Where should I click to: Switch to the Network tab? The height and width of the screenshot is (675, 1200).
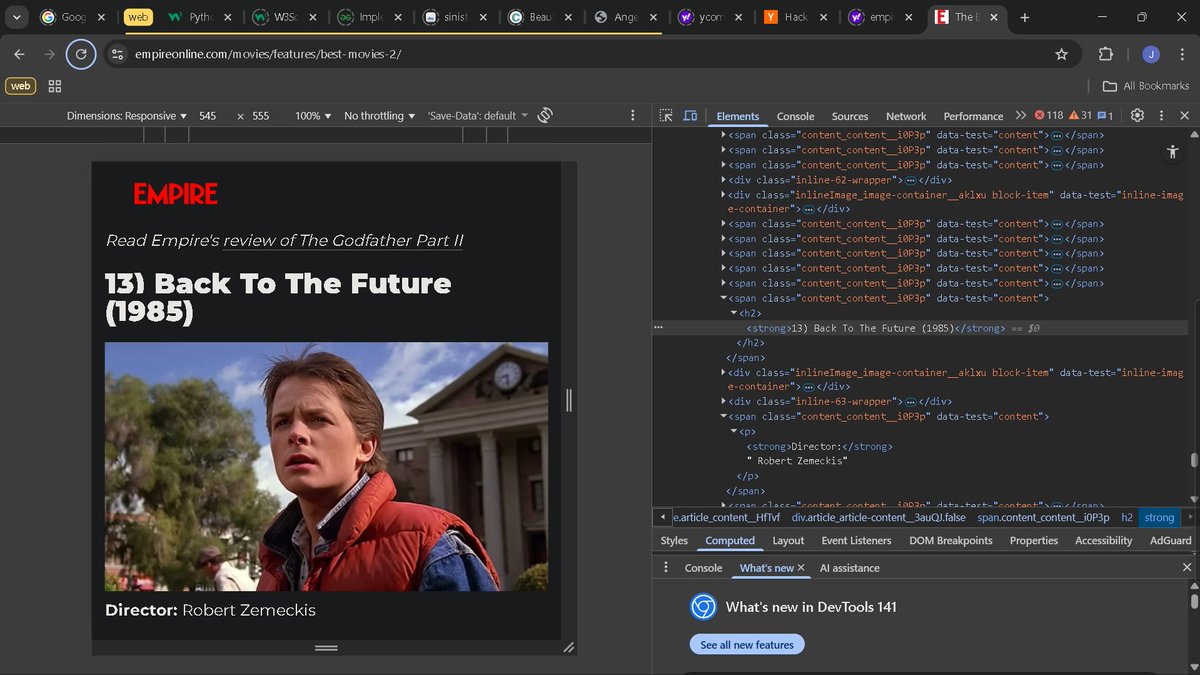(x=906, y=116)
